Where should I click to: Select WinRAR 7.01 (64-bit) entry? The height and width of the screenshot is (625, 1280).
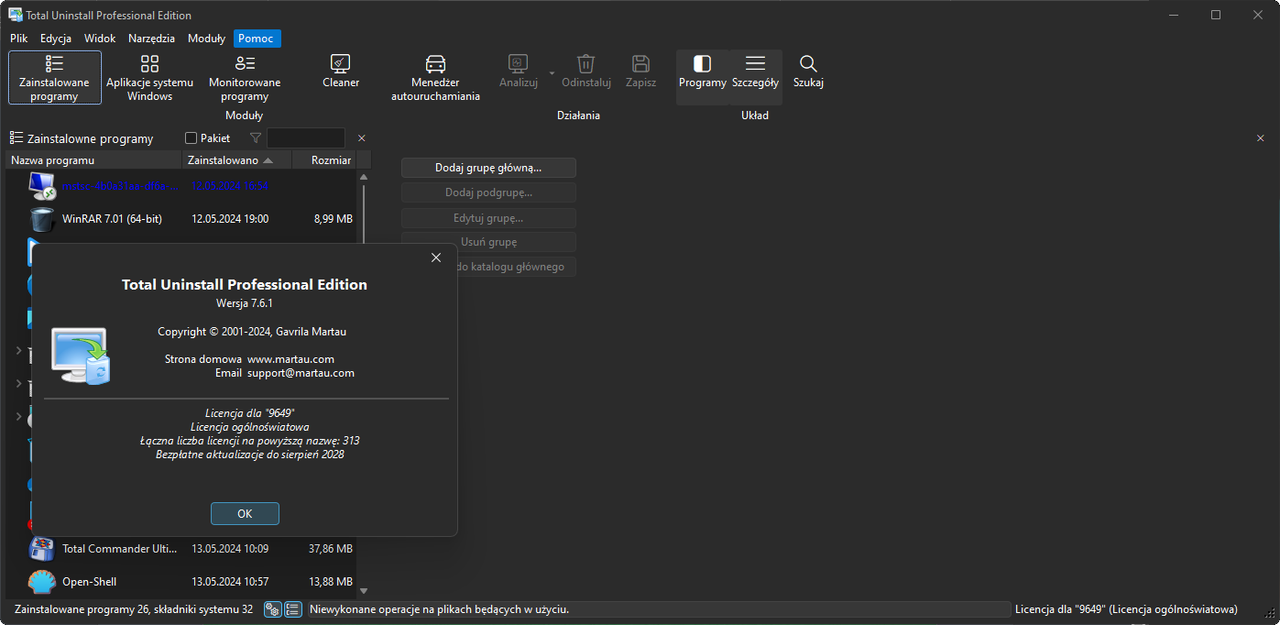click(181, 218)
